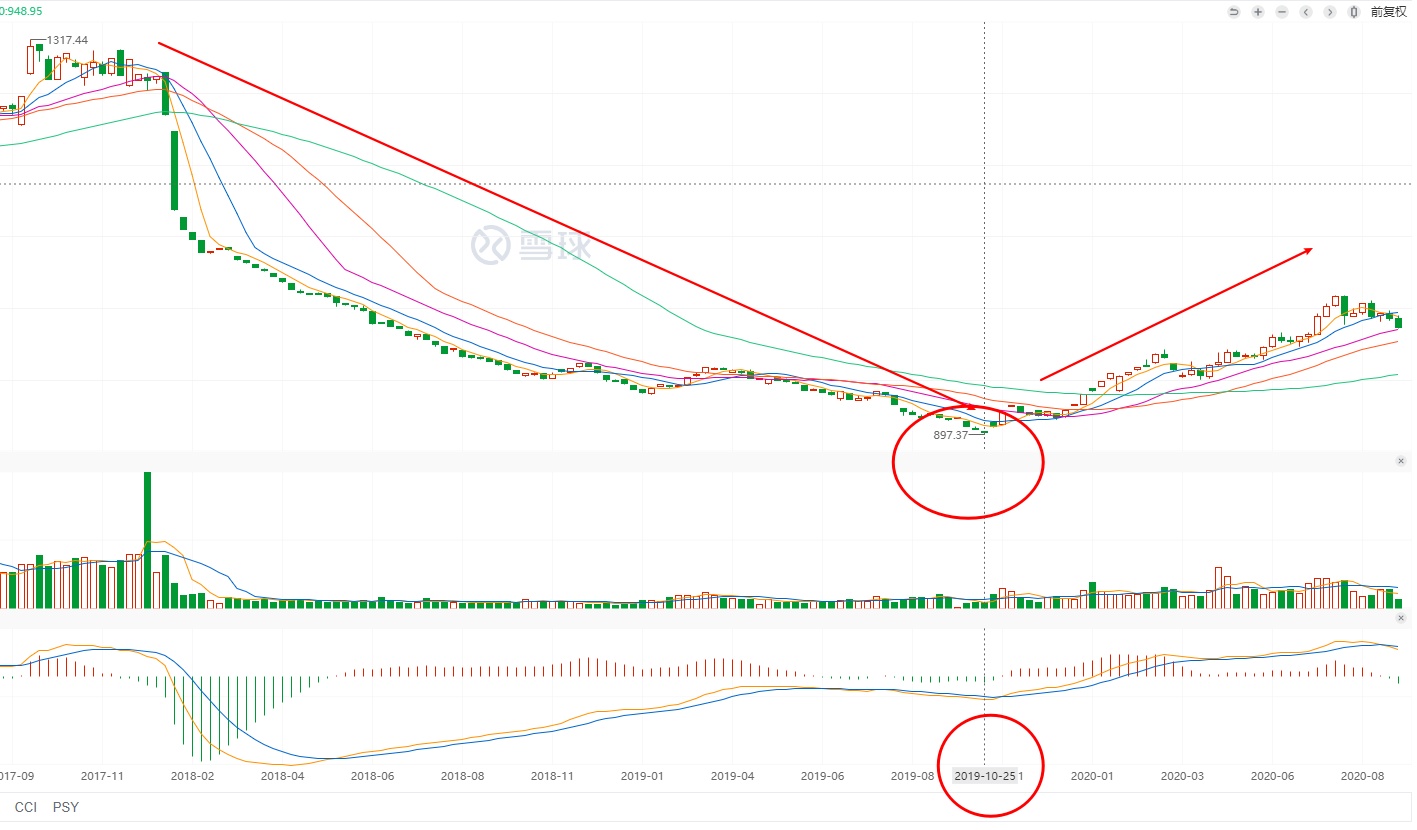Select the 2020-08 date axis label
Screen dimensions: 1417x830
1362,776
